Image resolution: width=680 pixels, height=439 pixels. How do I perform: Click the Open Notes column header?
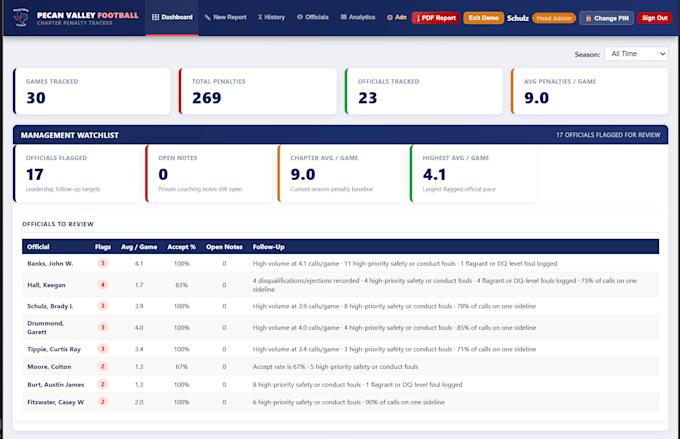point(224,247)
